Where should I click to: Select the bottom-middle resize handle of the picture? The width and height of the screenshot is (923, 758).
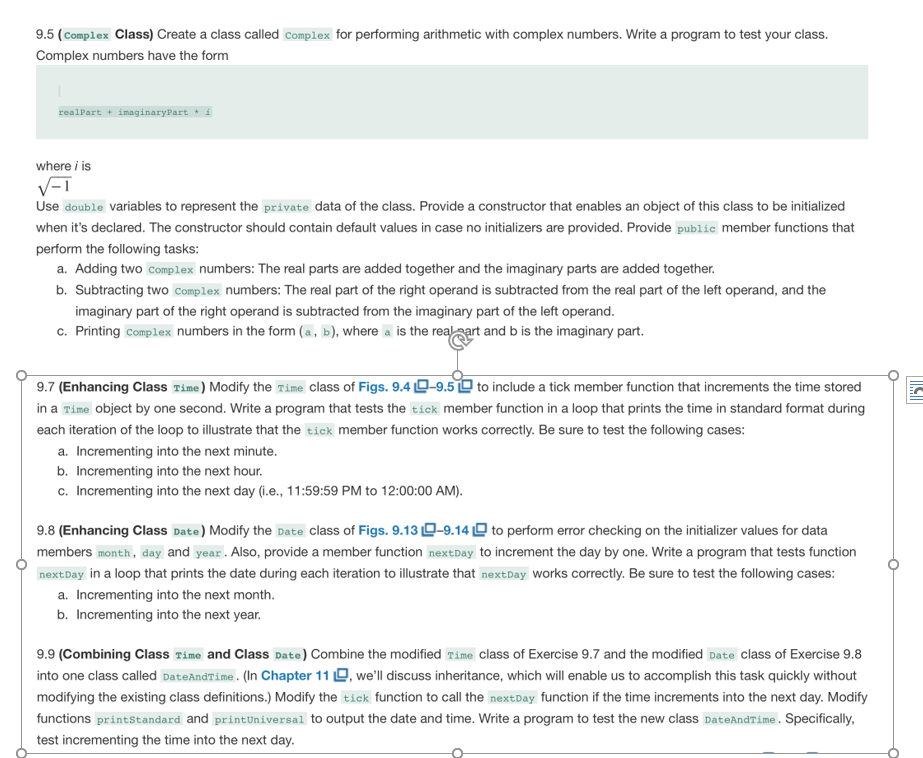(457, 753)
